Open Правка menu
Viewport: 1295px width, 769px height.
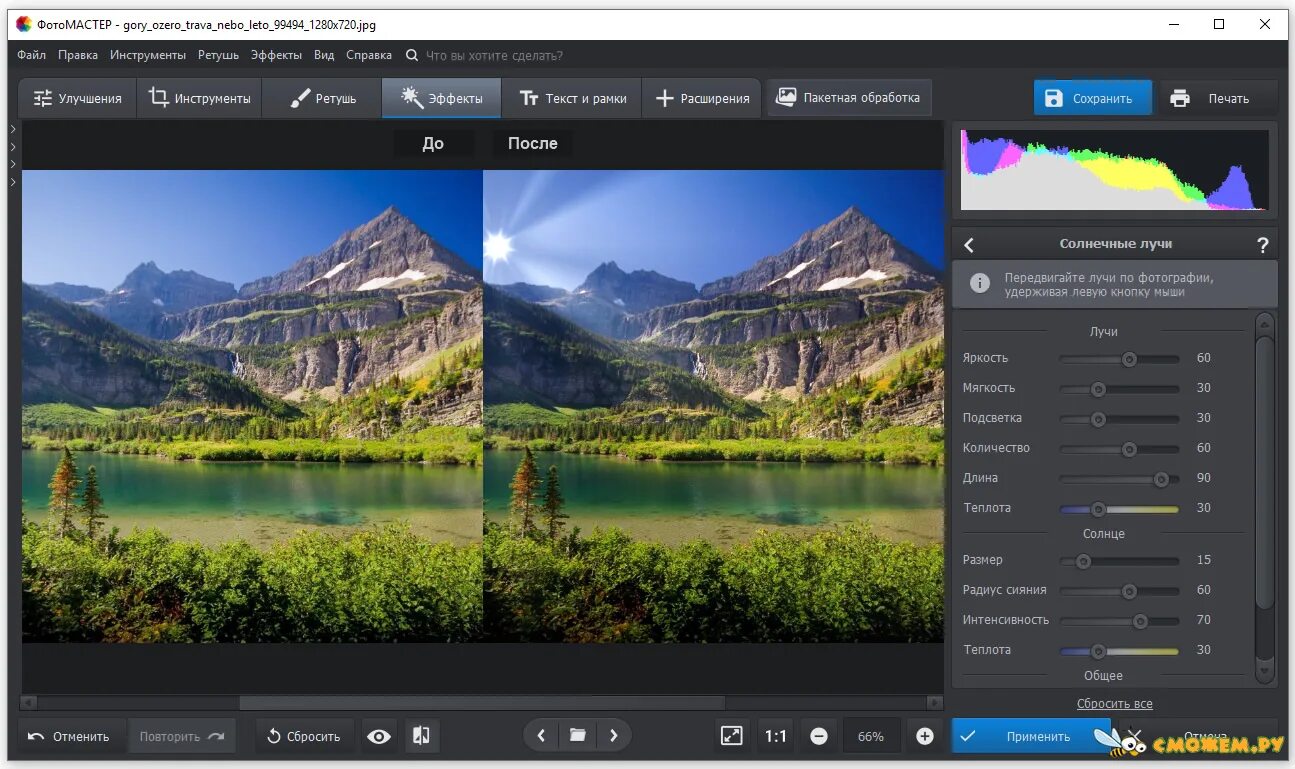tap(78, 55)
